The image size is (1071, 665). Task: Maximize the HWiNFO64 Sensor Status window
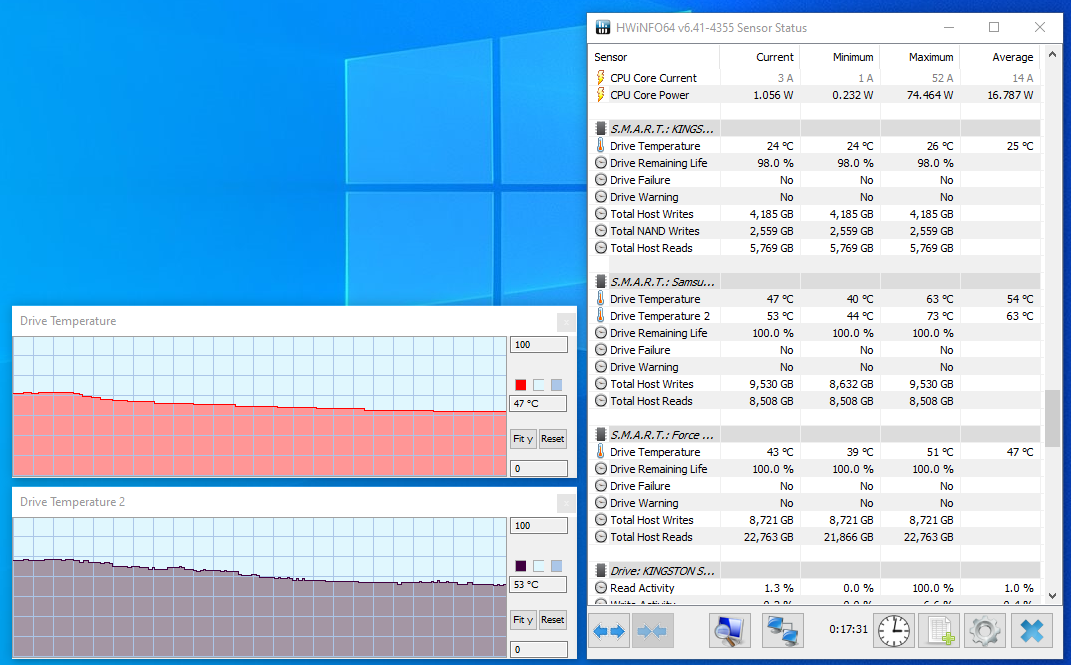[994, 27]
